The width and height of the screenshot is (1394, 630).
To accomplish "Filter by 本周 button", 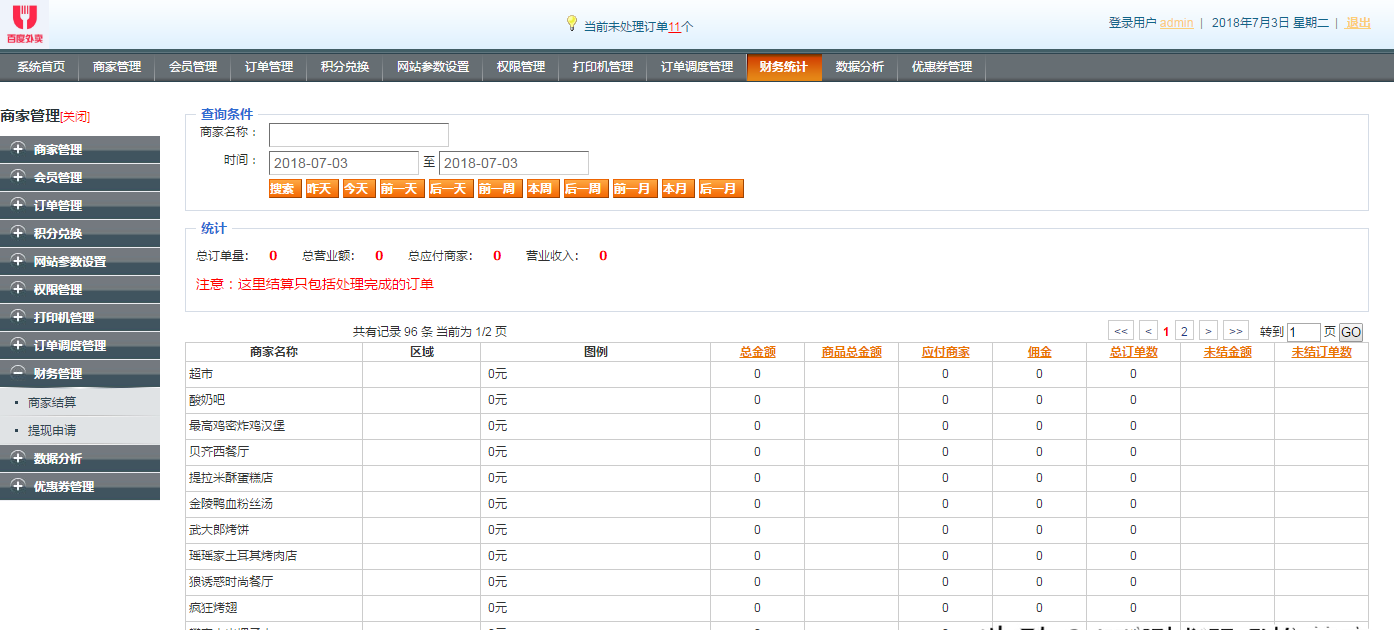I will (541, 189).
